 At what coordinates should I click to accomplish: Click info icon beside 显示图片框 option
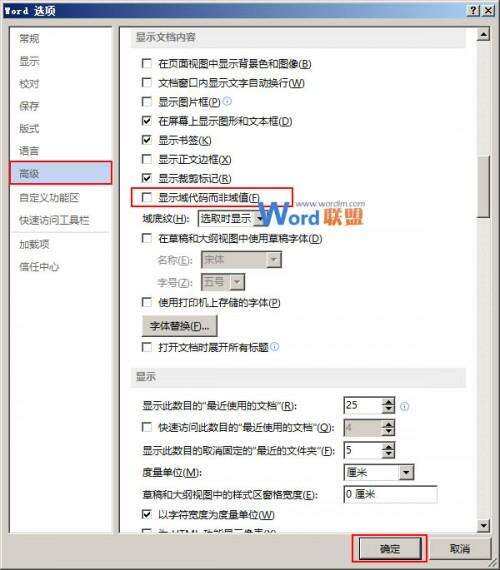227,101
